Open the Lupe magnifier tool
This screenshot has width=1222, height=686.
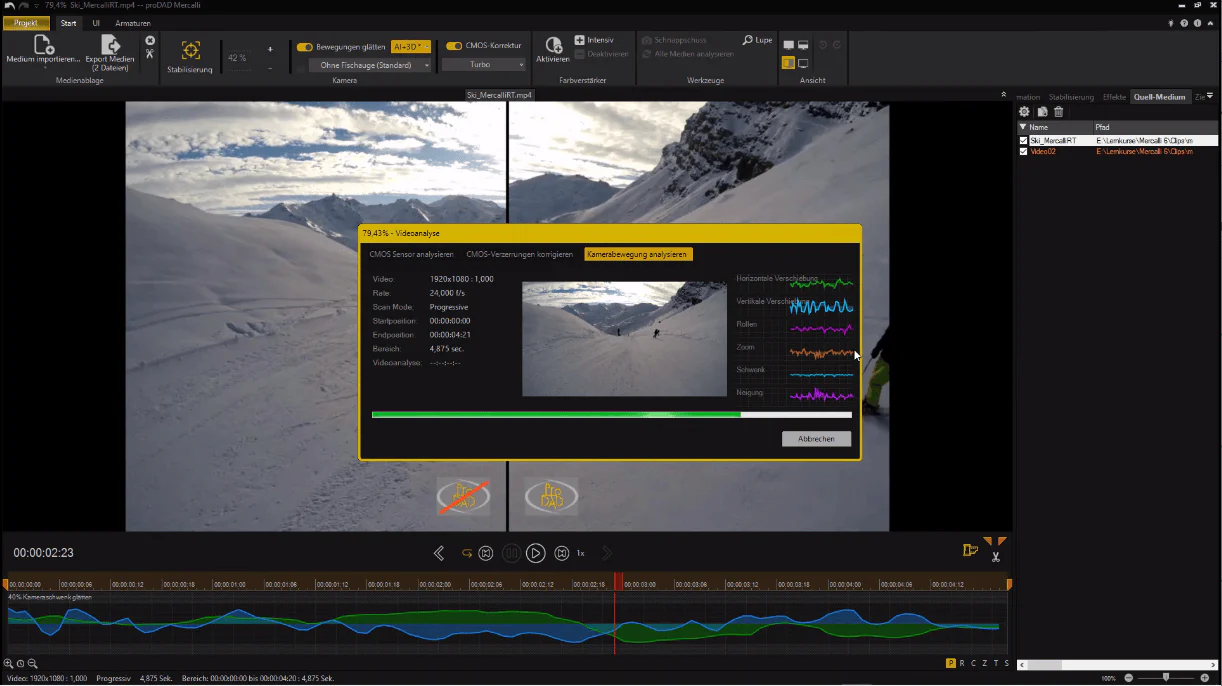pos(757,40)
